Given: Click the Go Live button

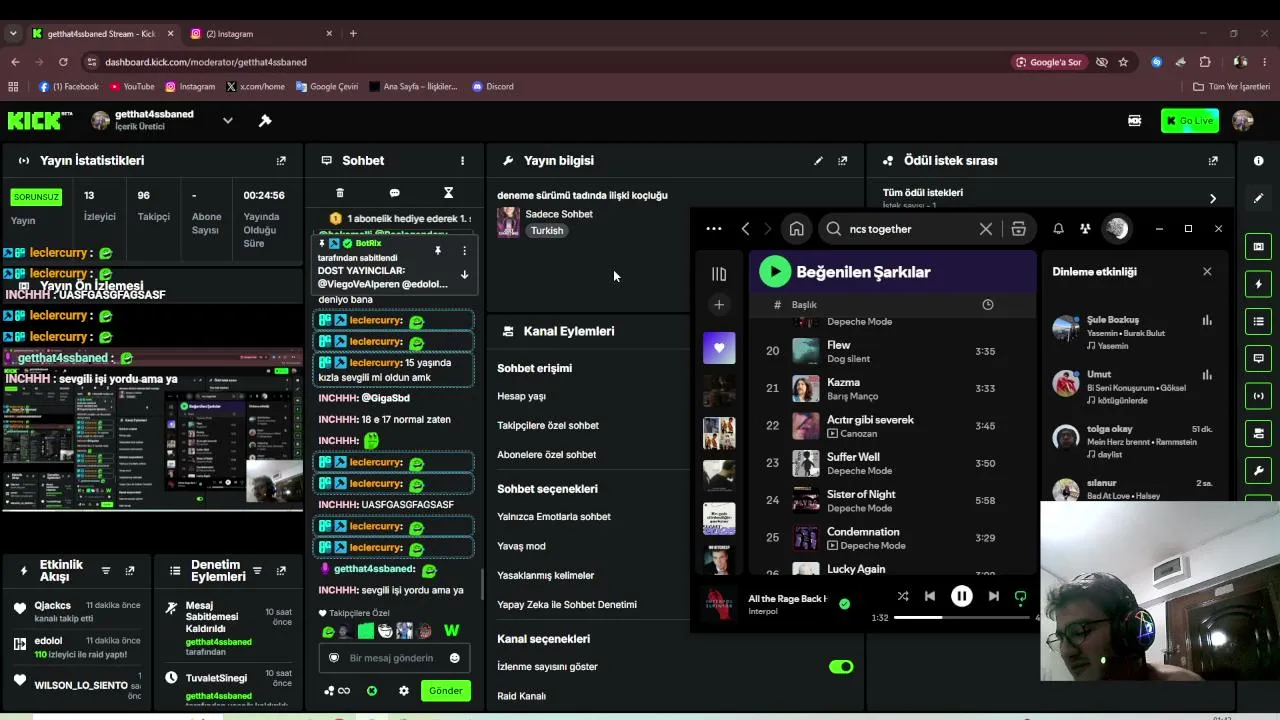Looking at the screenshot, I should [x=1189, y=121].
